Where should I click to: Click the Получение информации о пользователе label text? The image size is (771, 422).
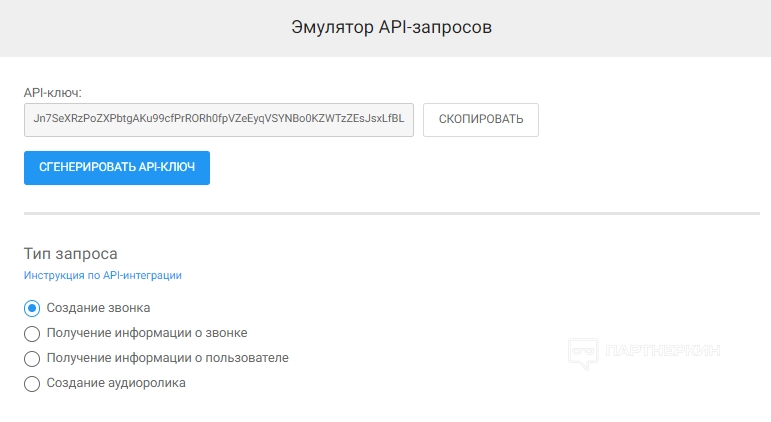coord(167,358)
